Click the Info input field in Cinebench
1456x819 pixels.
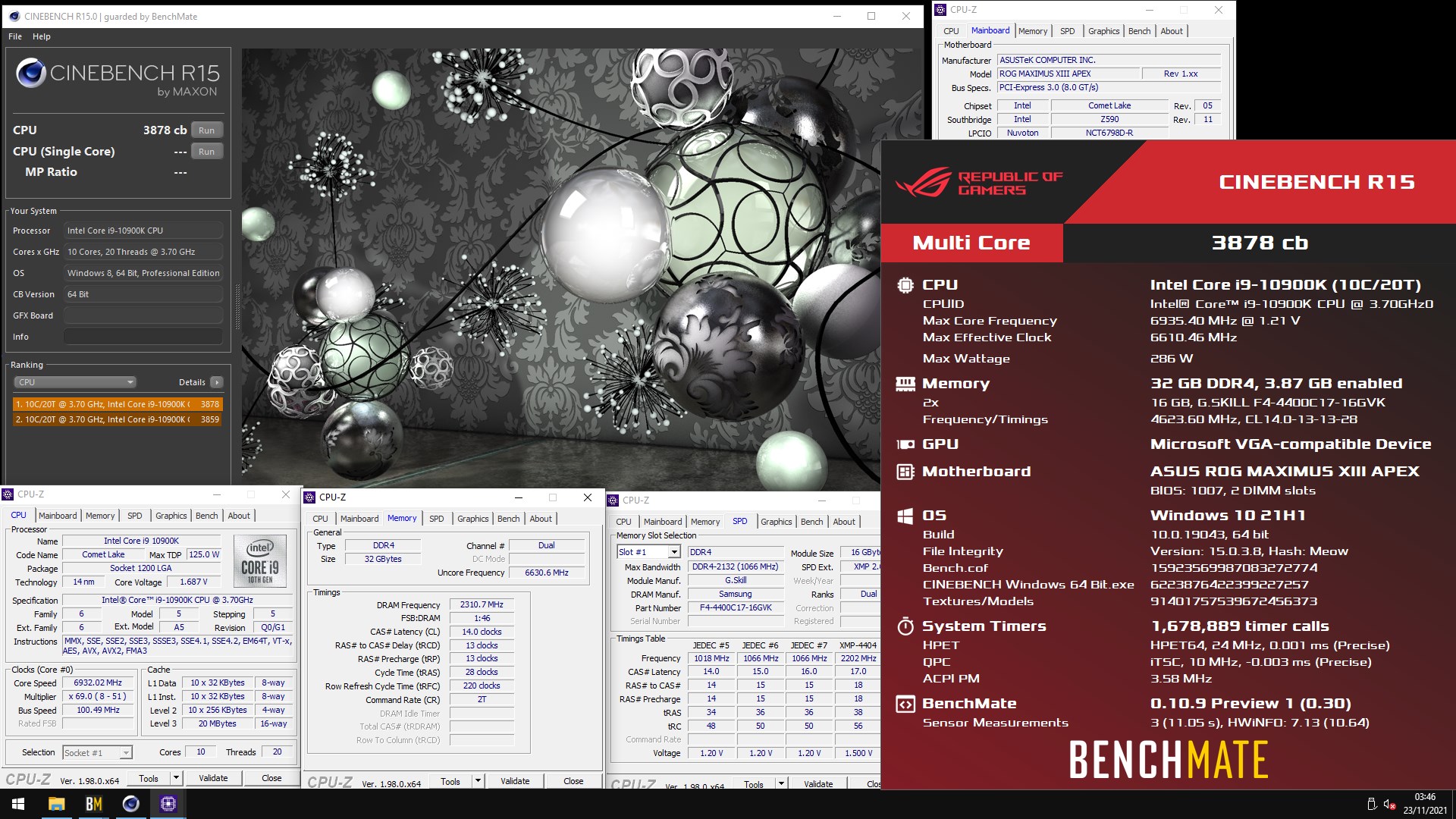click(x=143, y=337)
